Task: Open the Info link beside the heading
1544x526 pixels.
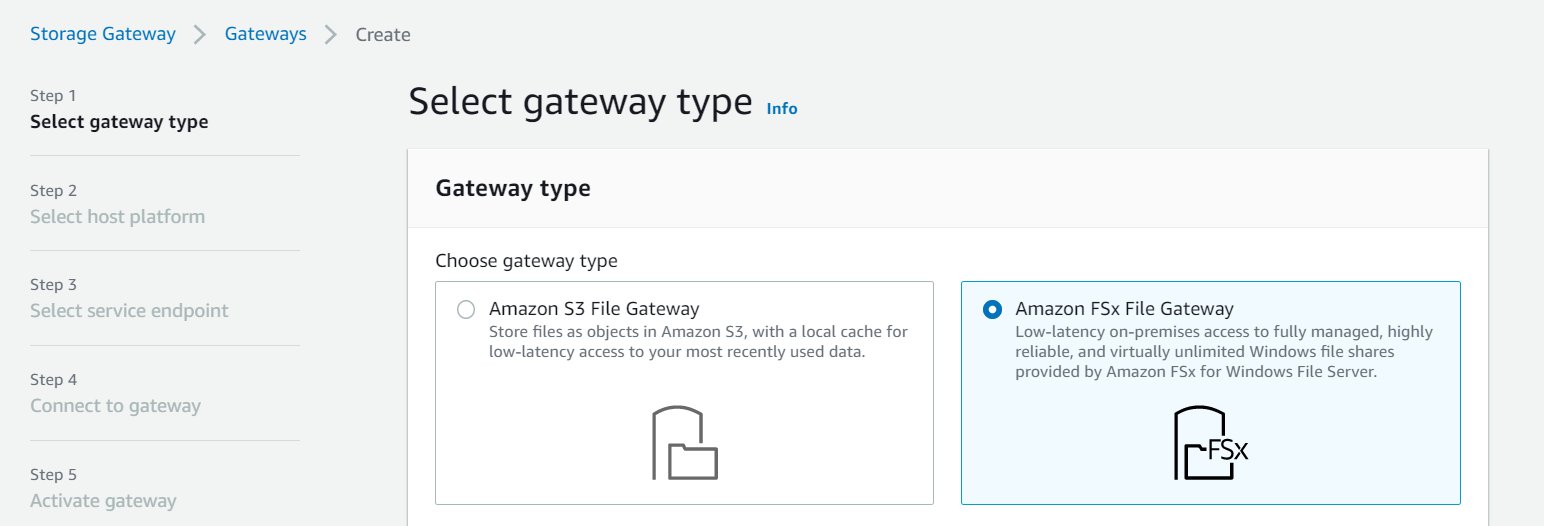Action: click(782, 108)
